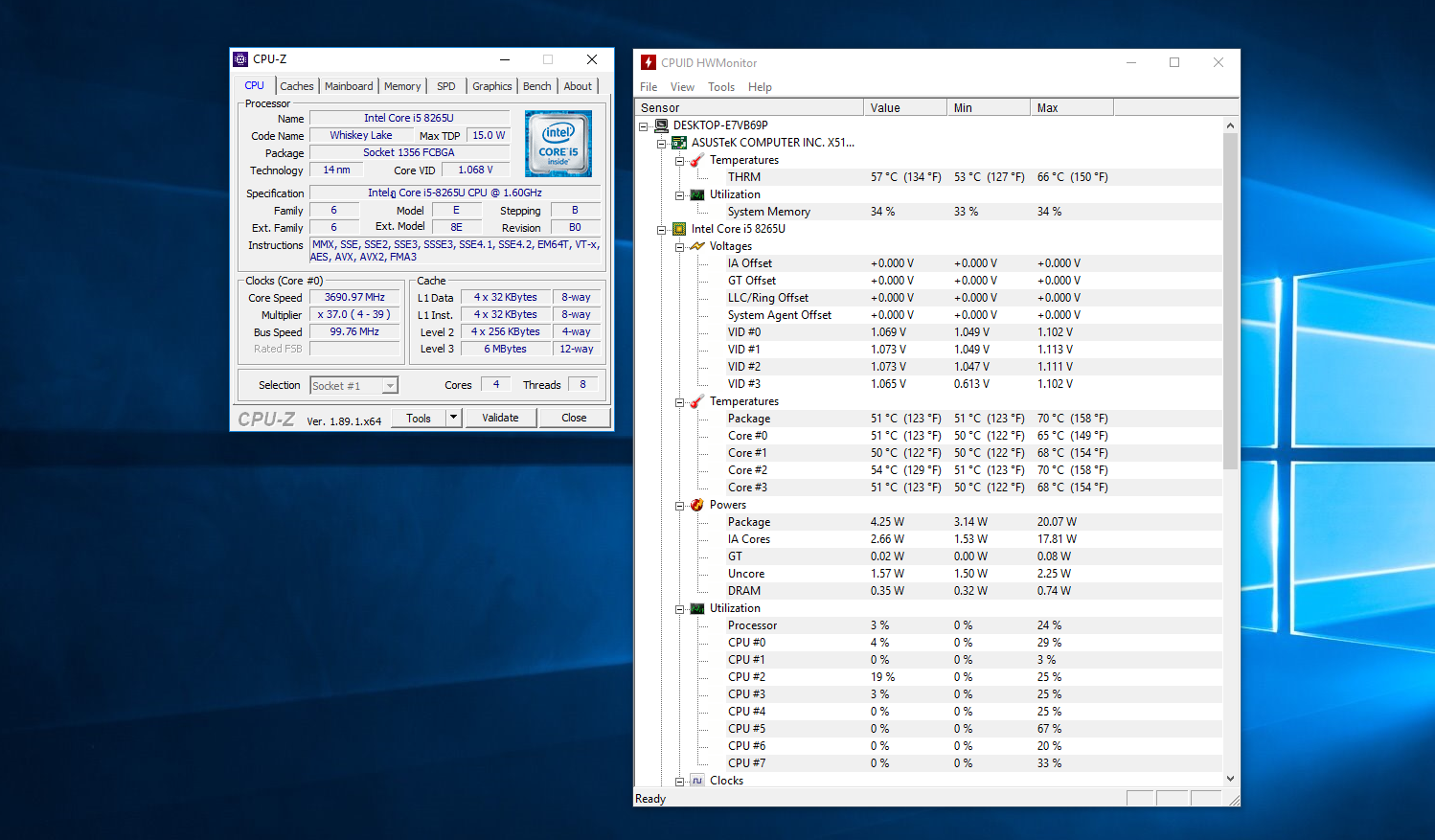The image size is (1435, 840).
Task: Collapse the Voltages tree branch
Action: 680,247
